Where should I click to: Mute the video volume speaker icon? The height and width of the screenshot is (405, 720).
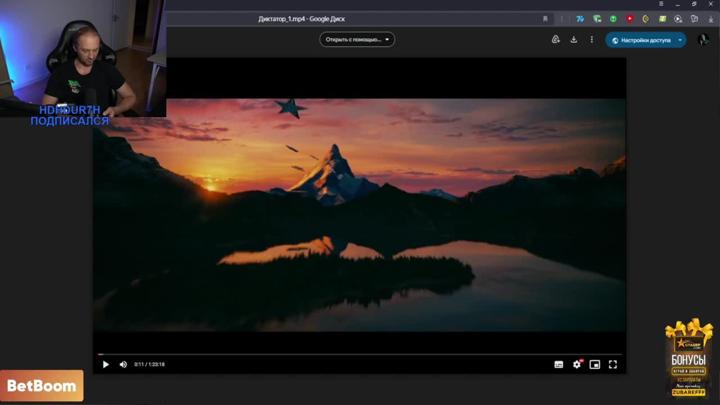coord(123,364)
